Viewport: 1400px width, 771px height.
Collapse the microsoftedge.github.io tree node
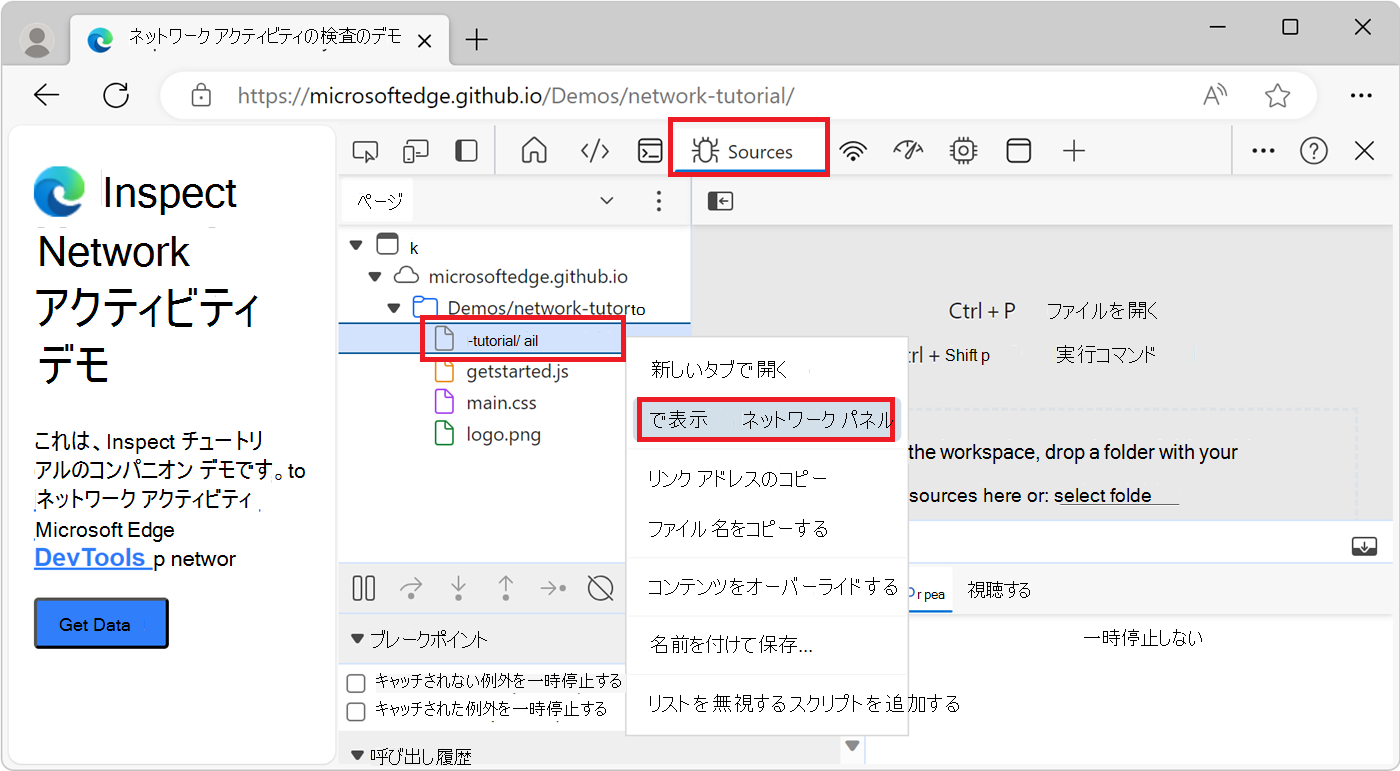coord(375,275)
